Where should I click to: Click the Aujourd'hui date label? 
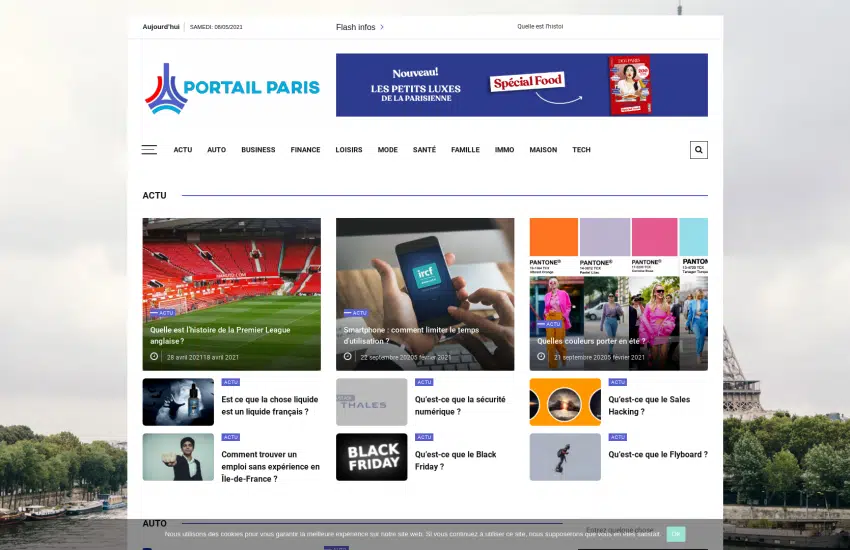[160, 27]
